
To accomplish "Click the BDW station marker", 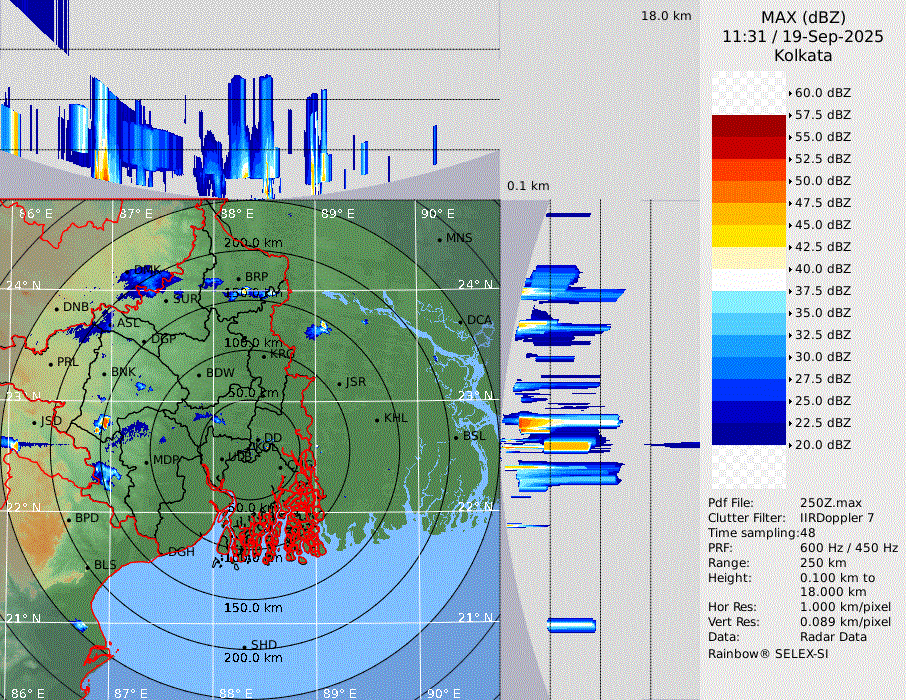I will [x=199, y=374].
